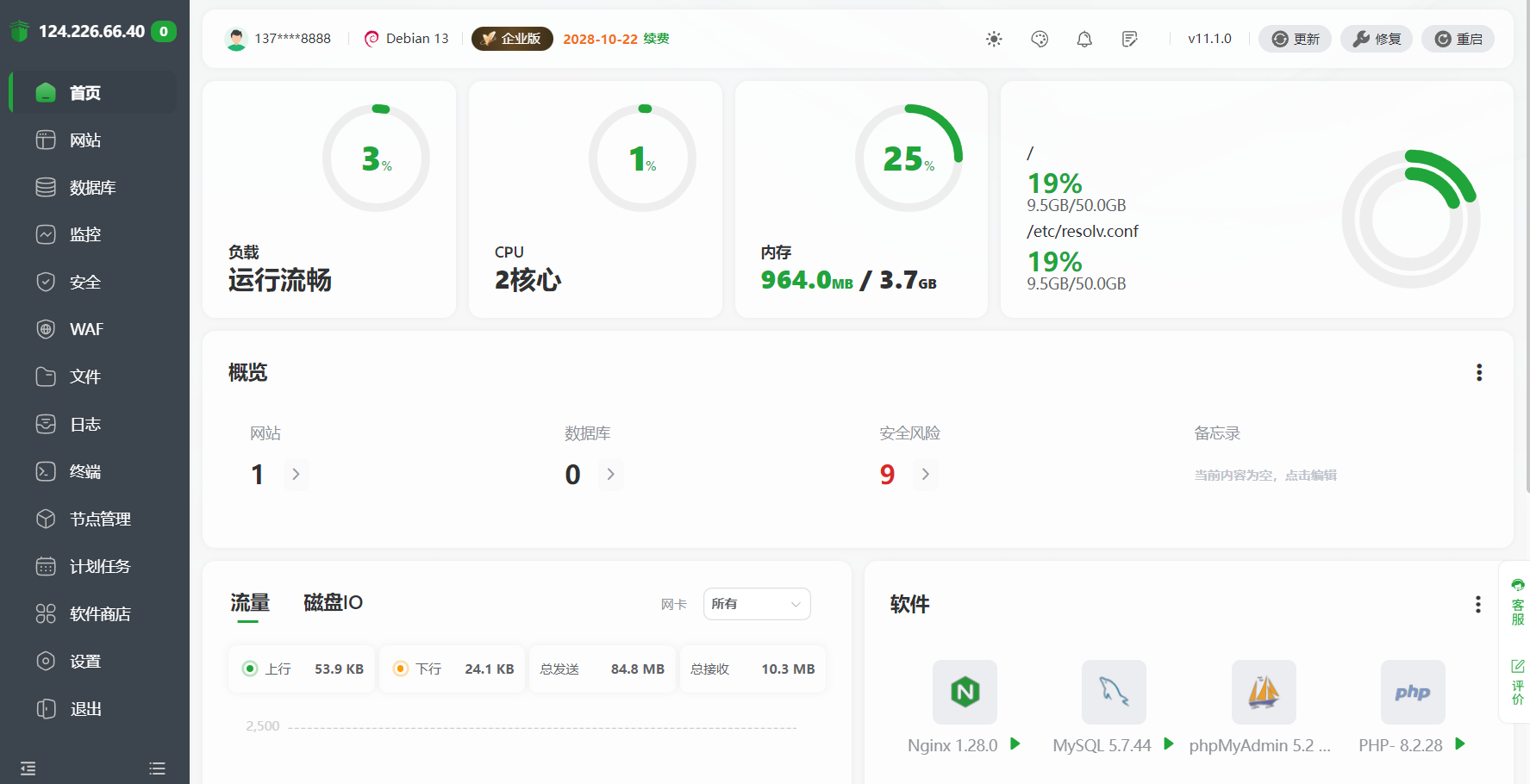Click the phpMyAdmin software icon
1530x784 pixels.
coord(1263,692)
